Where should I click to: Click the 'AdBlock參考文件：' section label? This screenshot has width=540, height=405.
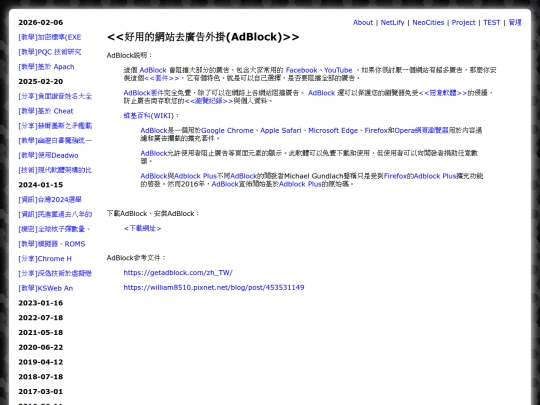pyautogui.click(x=137, y=258)
